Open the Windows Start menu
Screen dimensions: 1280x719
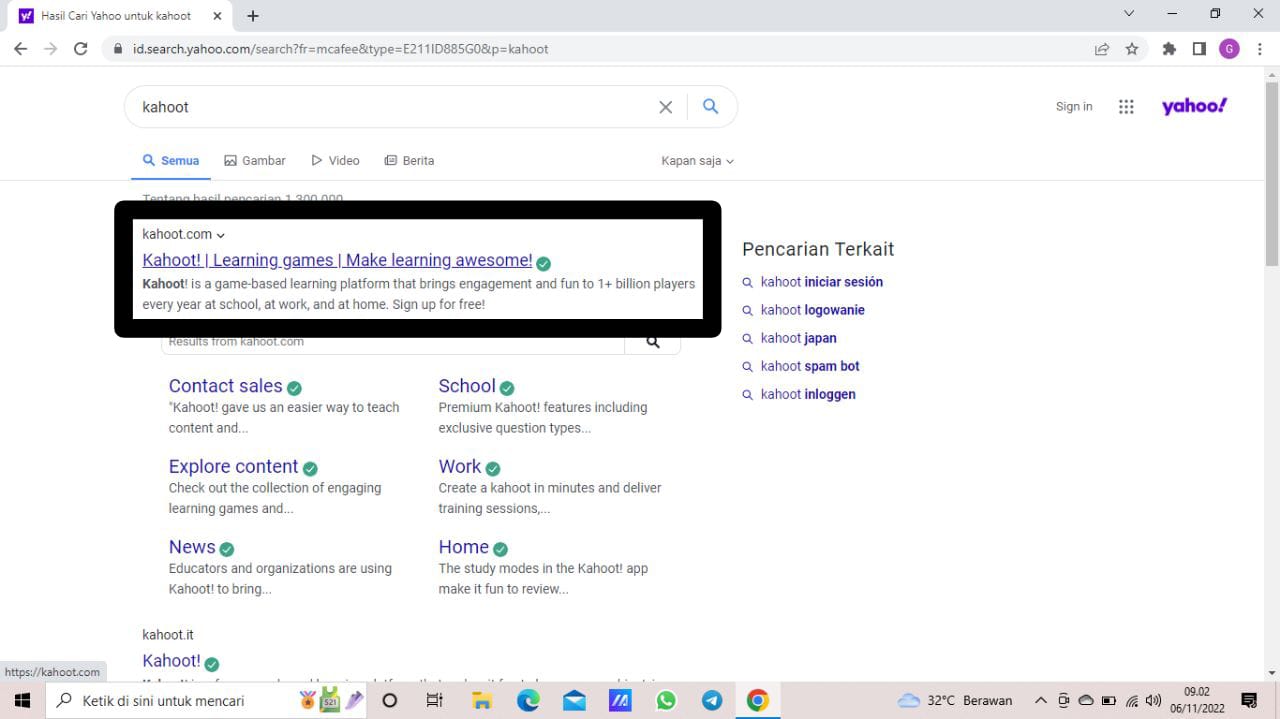(x=22, y=700)
